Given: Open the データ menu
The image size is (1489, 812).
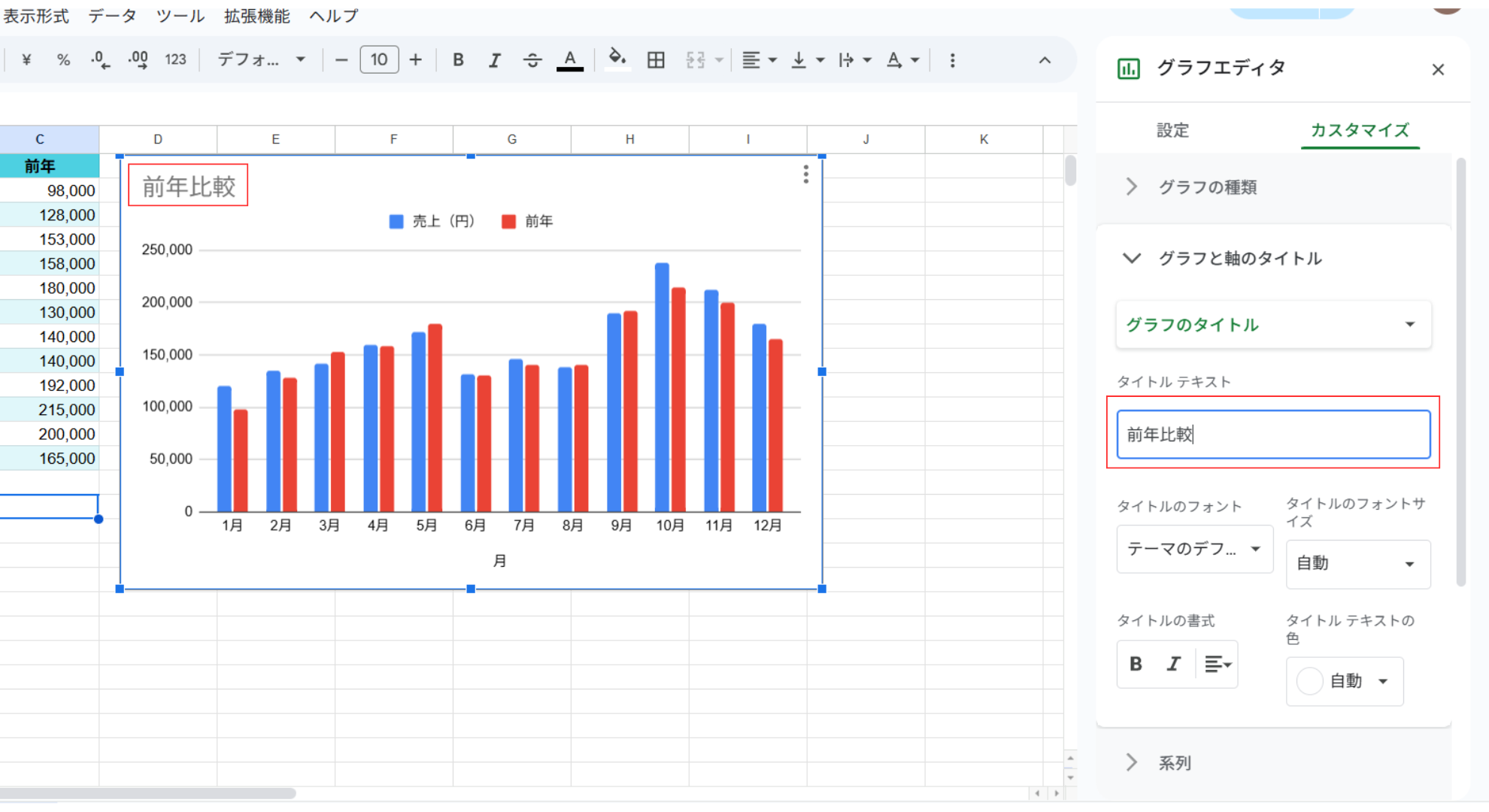Looking at the screenshot, I should point(112,16).
